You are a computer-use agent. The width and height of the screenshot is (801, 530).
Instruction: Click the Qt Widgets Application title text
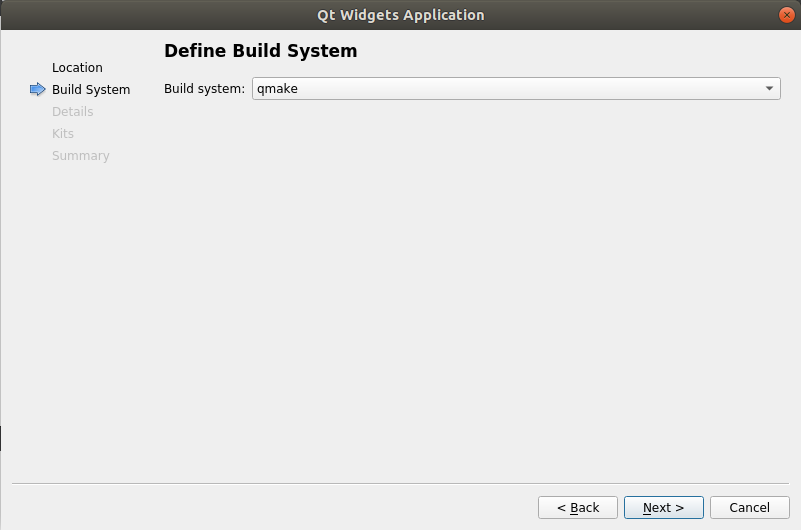click(400, 15)
